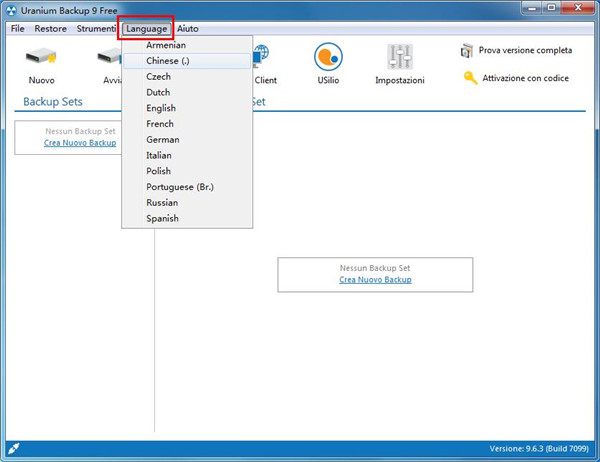Click the key icon for Attivazione

tap(470, 78)
